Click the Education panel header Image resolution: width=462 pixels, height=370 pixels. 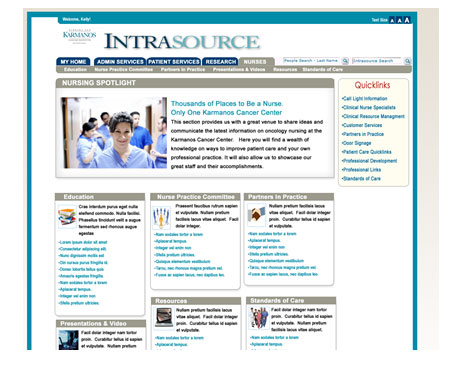(x=100, y=197)
